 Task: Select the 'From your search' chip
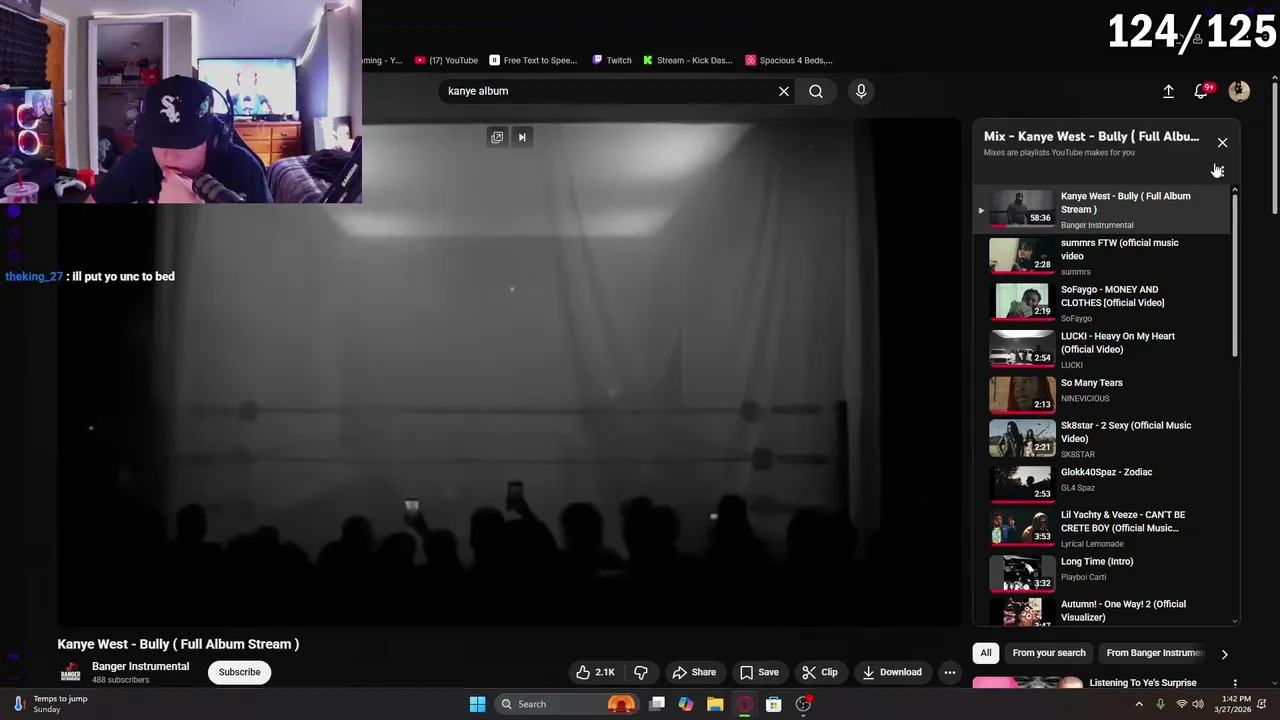click(1049, 653)
